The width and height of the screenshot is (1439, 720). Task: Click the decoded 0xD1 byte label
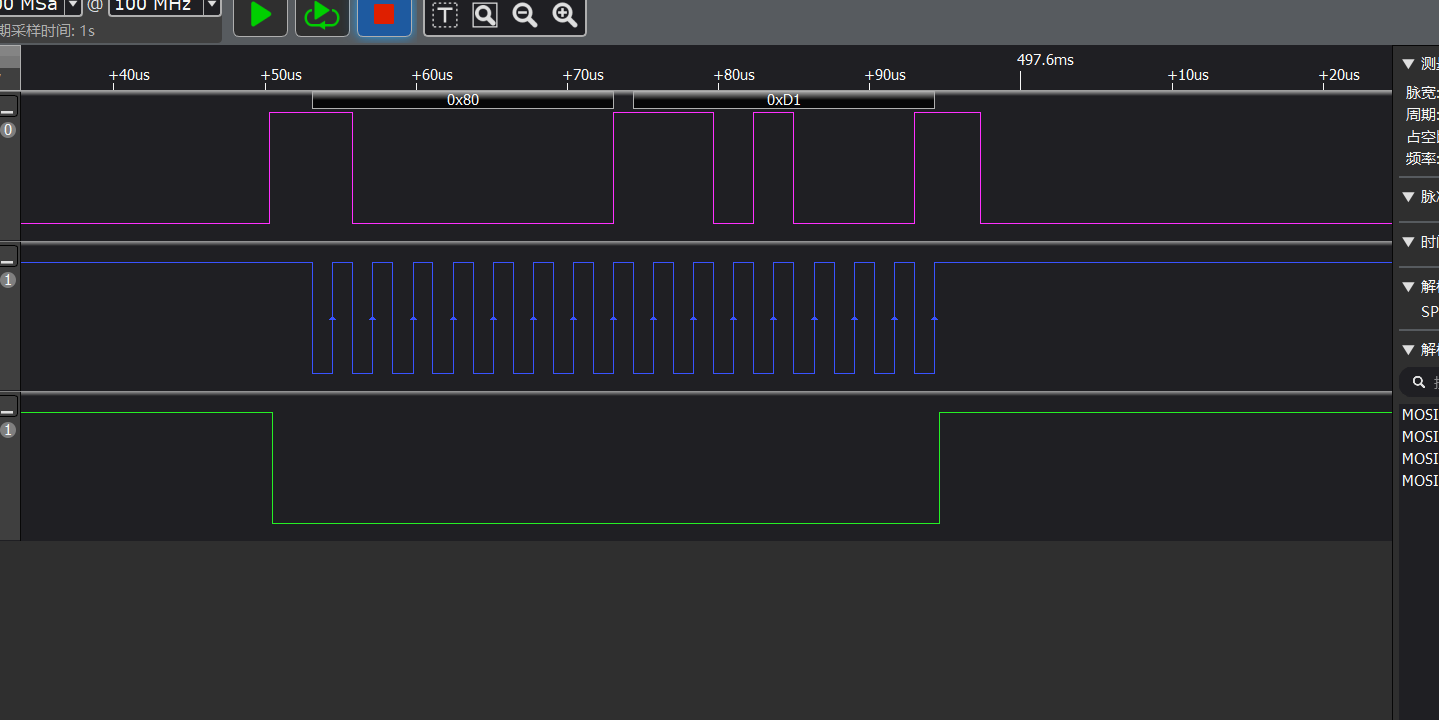784,100
